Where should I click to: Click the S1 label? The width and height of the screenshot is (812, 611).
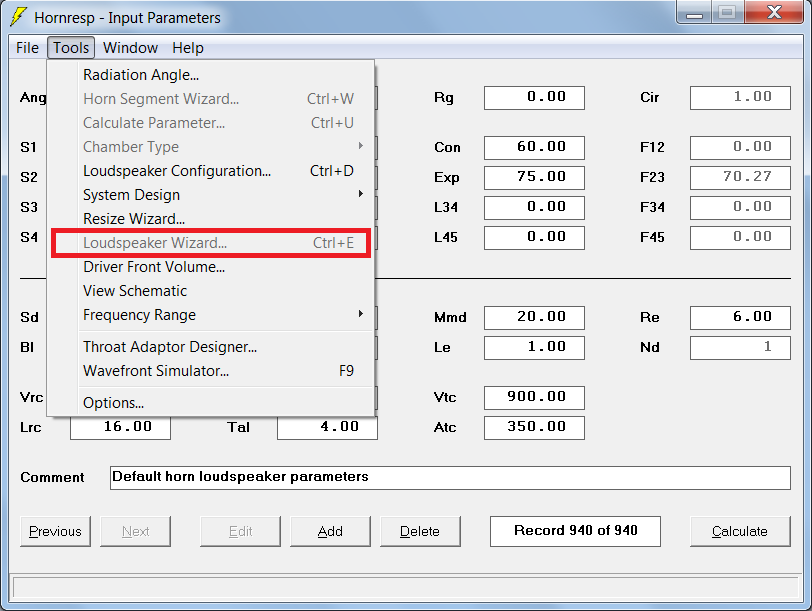pos(28,148)
